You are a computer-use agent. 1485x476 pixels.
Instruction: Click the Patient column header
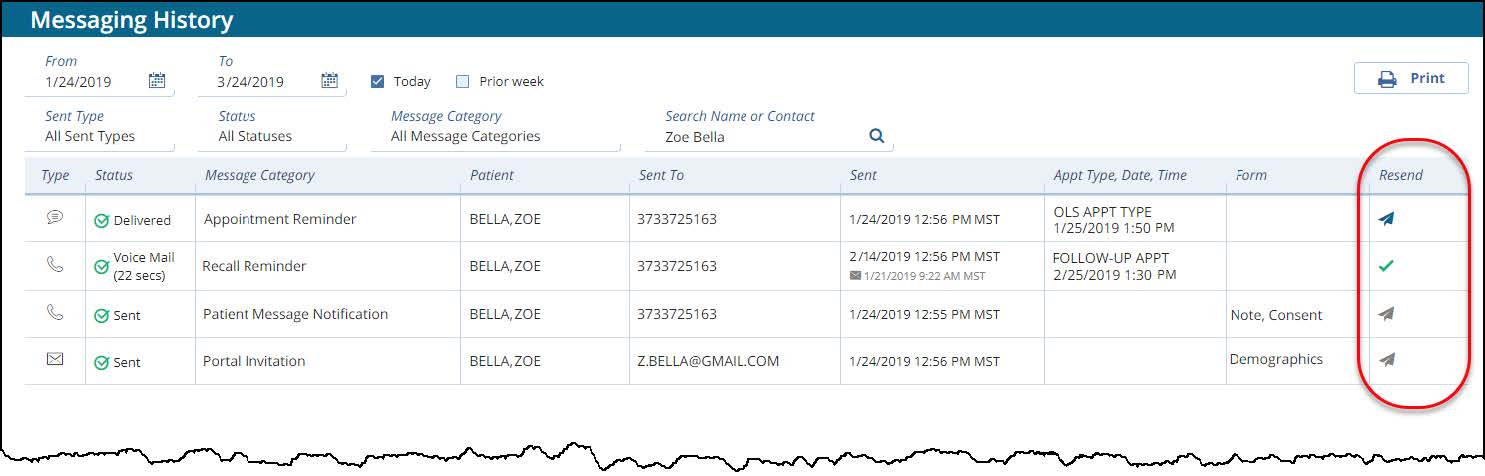pos(492,175)
